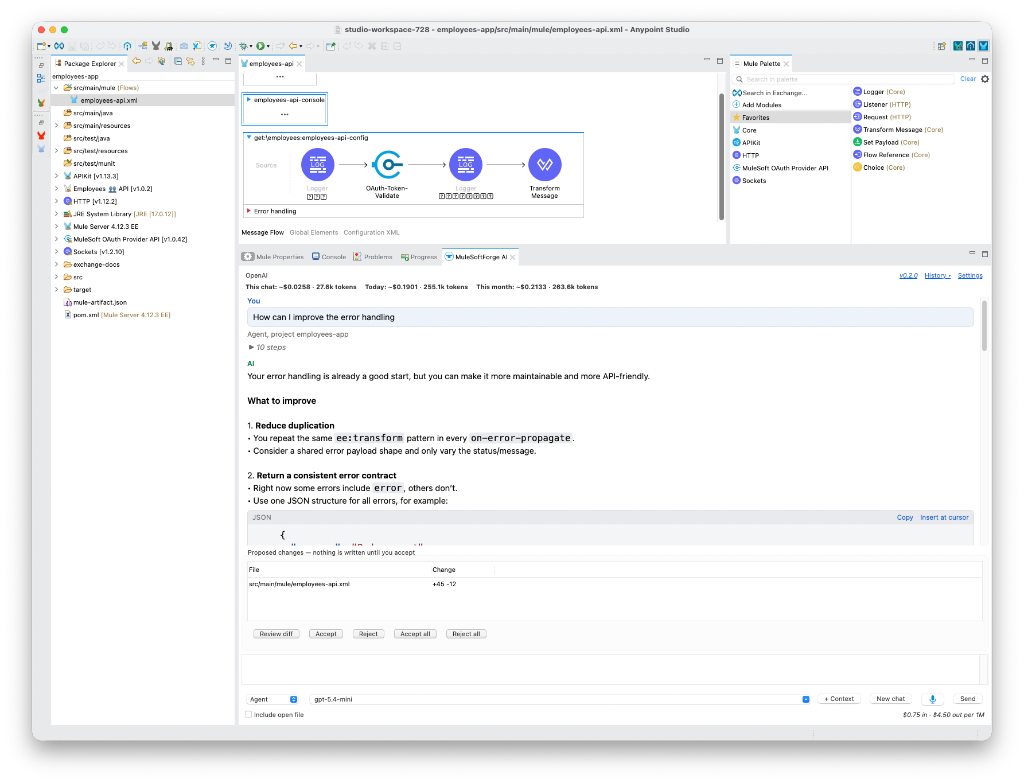Open the Mule Properties tab
The image size is (1024, 783).
click(x=274, y=257)
